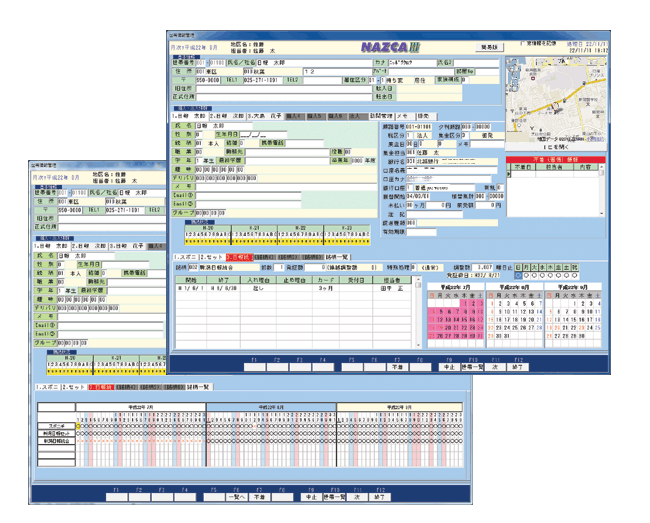Open the 銘柄一覧 tab in front window
650x523 pixels.
click(x=337, y=257)
